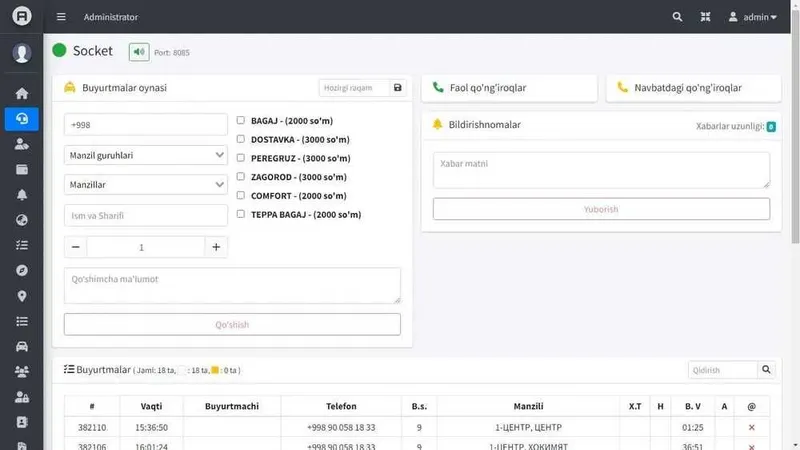Click the Buyurtmalar oynasi taxi icon
The width and height of the screenshot is (800, 450).
[70, 87]
